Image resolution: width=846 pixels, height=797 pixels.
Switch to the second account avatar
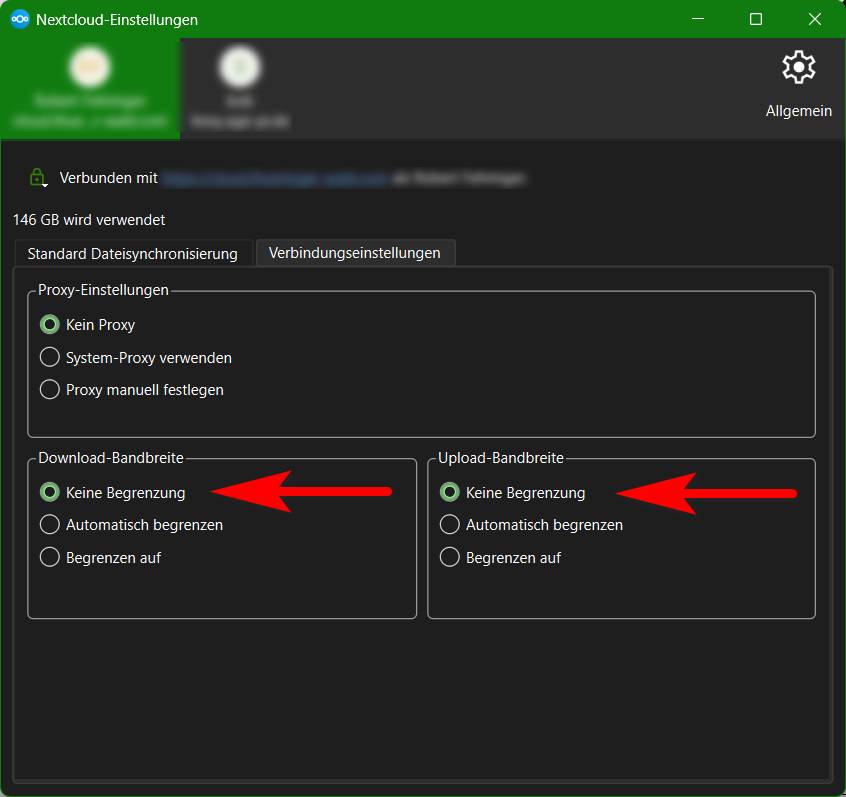[239, 68]
